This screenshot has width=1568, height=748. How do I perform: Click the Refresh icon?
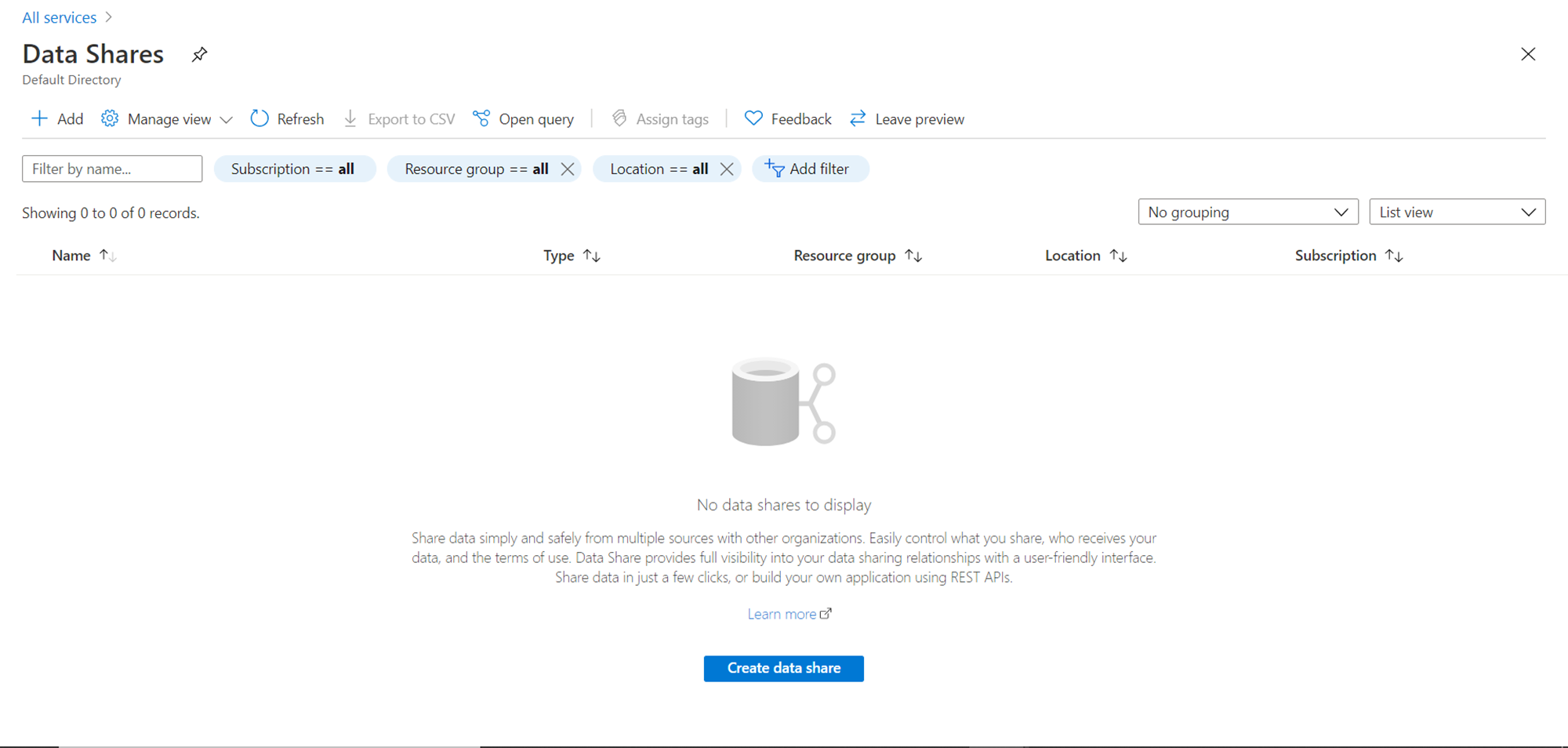coord(260,118)
